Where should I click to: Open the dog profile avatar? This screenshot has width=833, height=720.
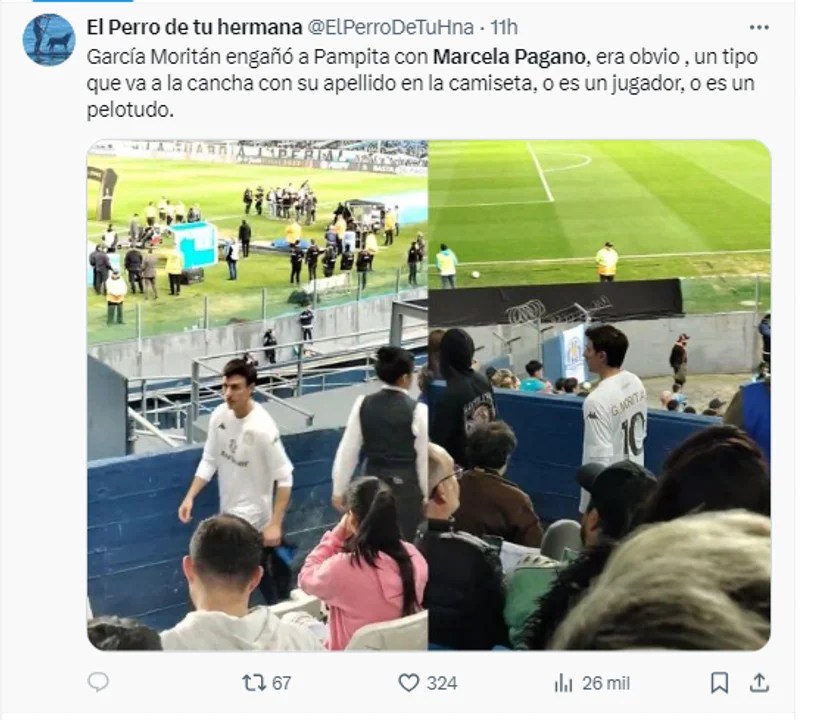pos(49,39)
